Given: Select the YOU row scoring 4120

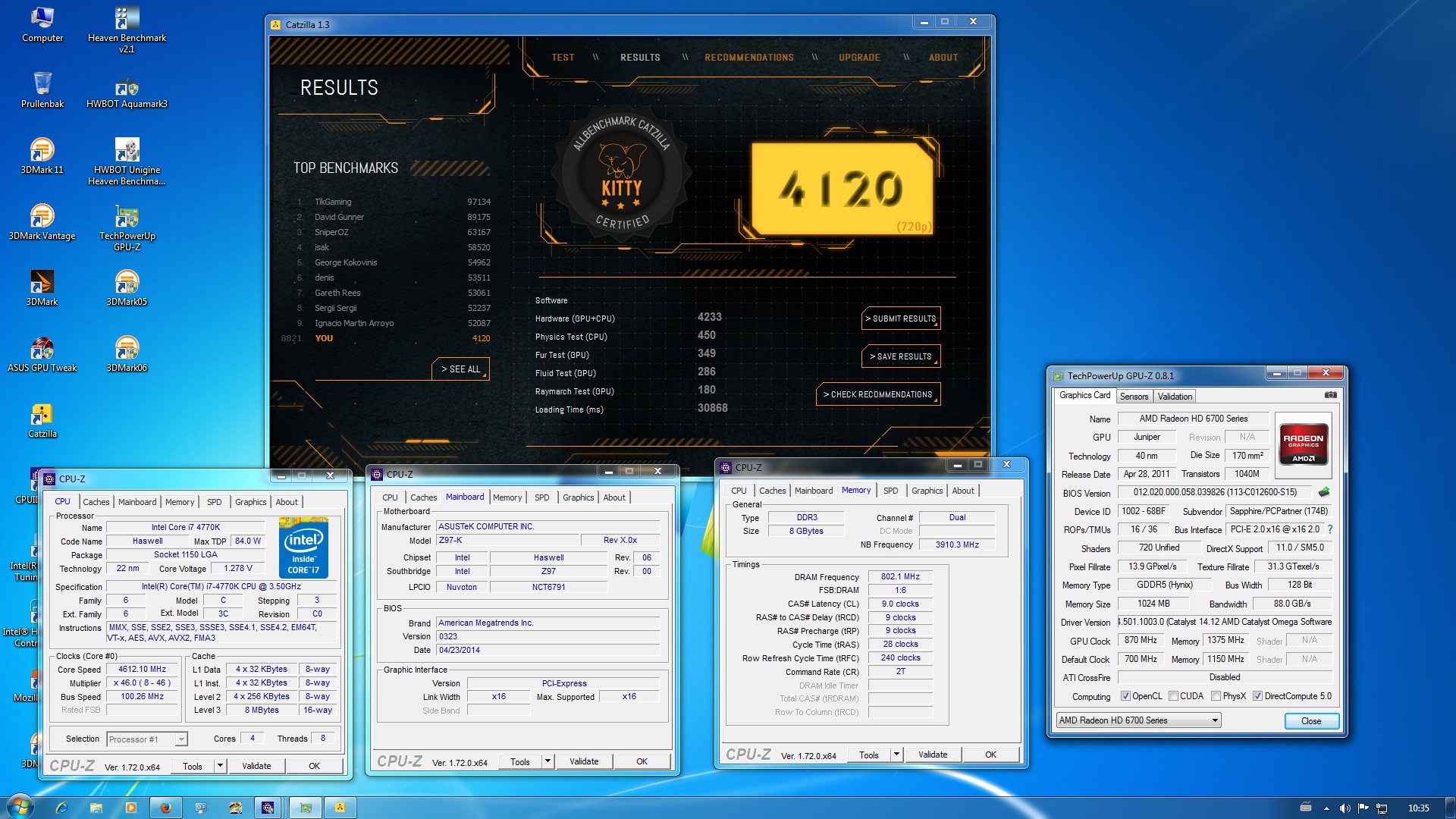Looking at the screenshot, I should pos(386,338).
